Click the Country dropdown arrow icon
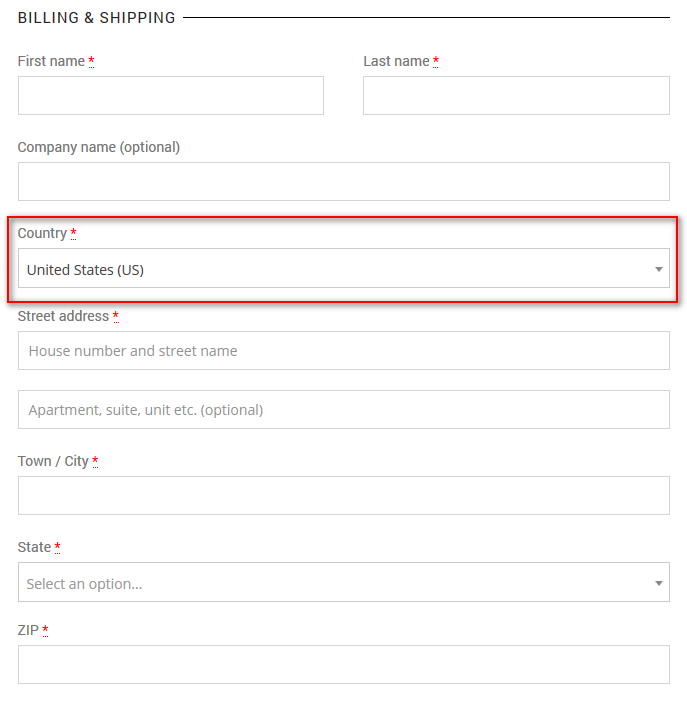The height and width of the screenshot is (701, 687). pyautogui.click(x=658, y=269)
